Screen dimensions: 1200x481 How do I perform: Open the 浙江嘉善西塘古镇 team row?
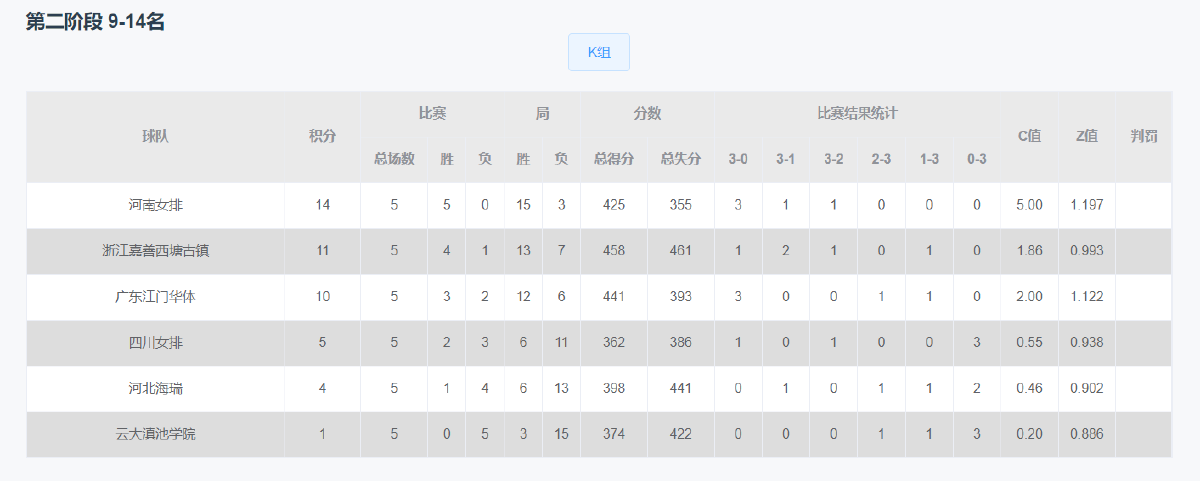click(x=599, y=251)
